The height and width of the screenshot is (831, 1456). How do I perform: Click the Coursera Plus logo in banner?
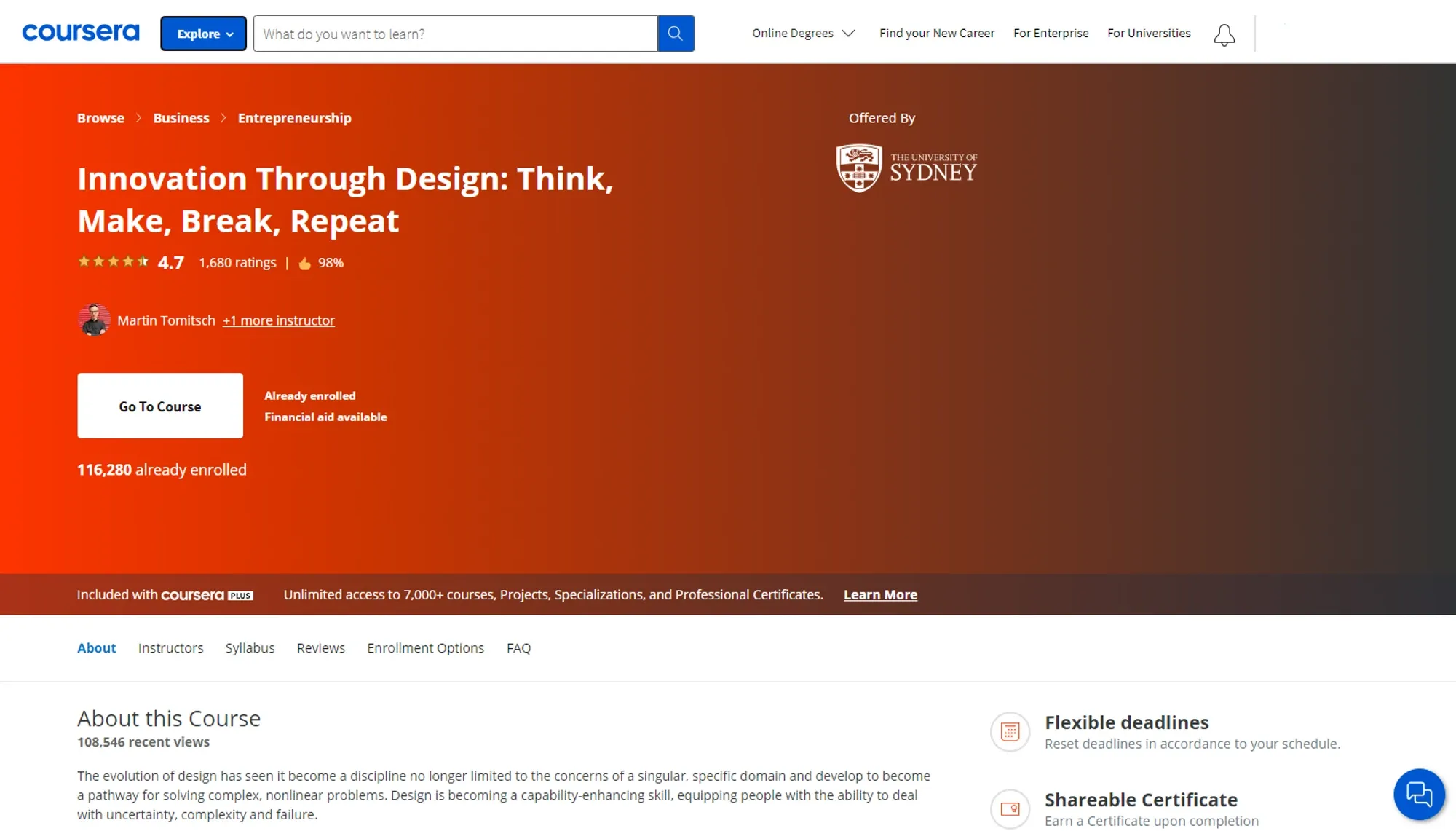pos(207,595)
